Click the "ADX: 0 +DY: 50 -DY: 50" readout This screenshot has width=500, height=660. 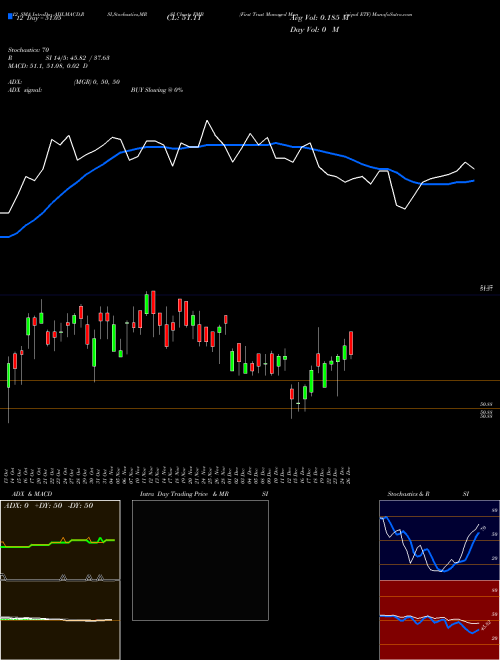(48, 506)
